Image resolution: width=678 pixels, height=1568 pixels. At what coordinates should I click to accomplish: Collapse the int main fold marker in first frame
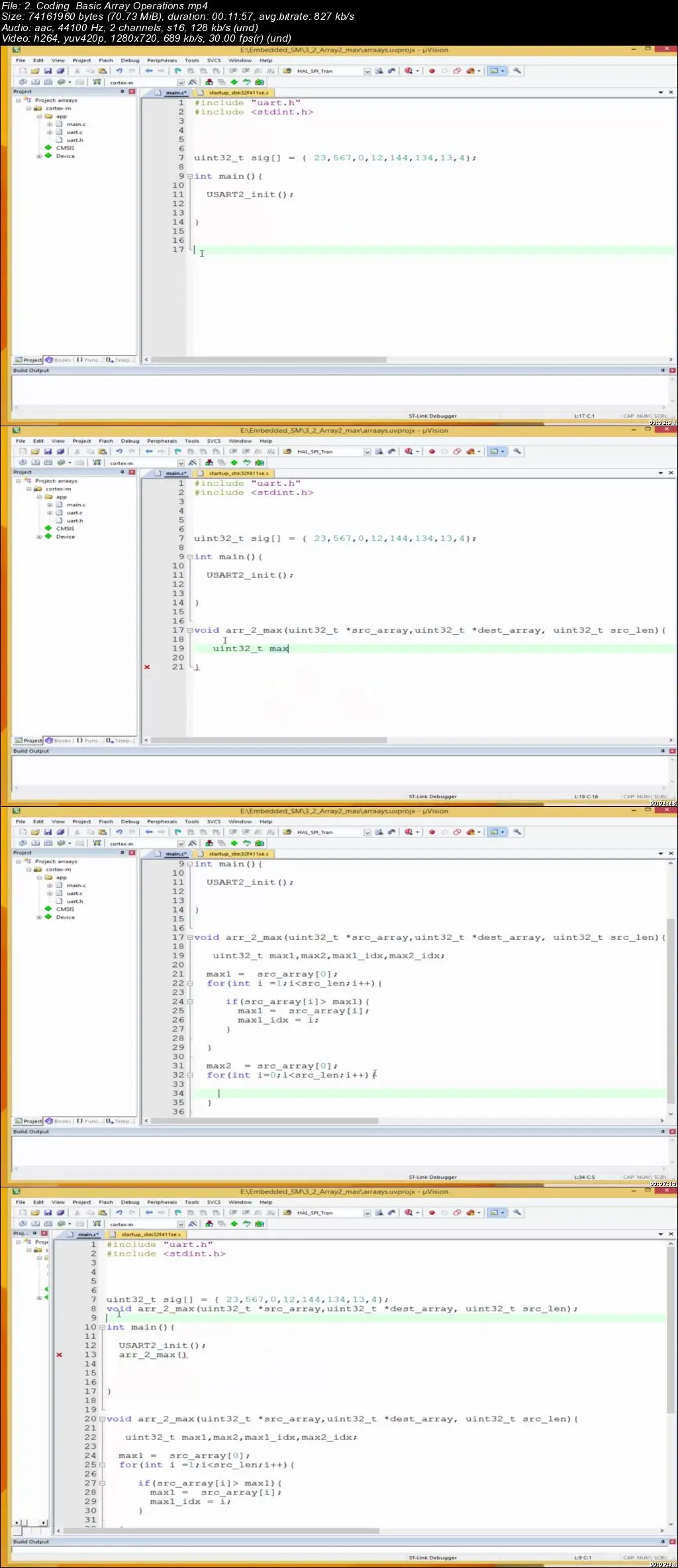click(x=190, y=177)
